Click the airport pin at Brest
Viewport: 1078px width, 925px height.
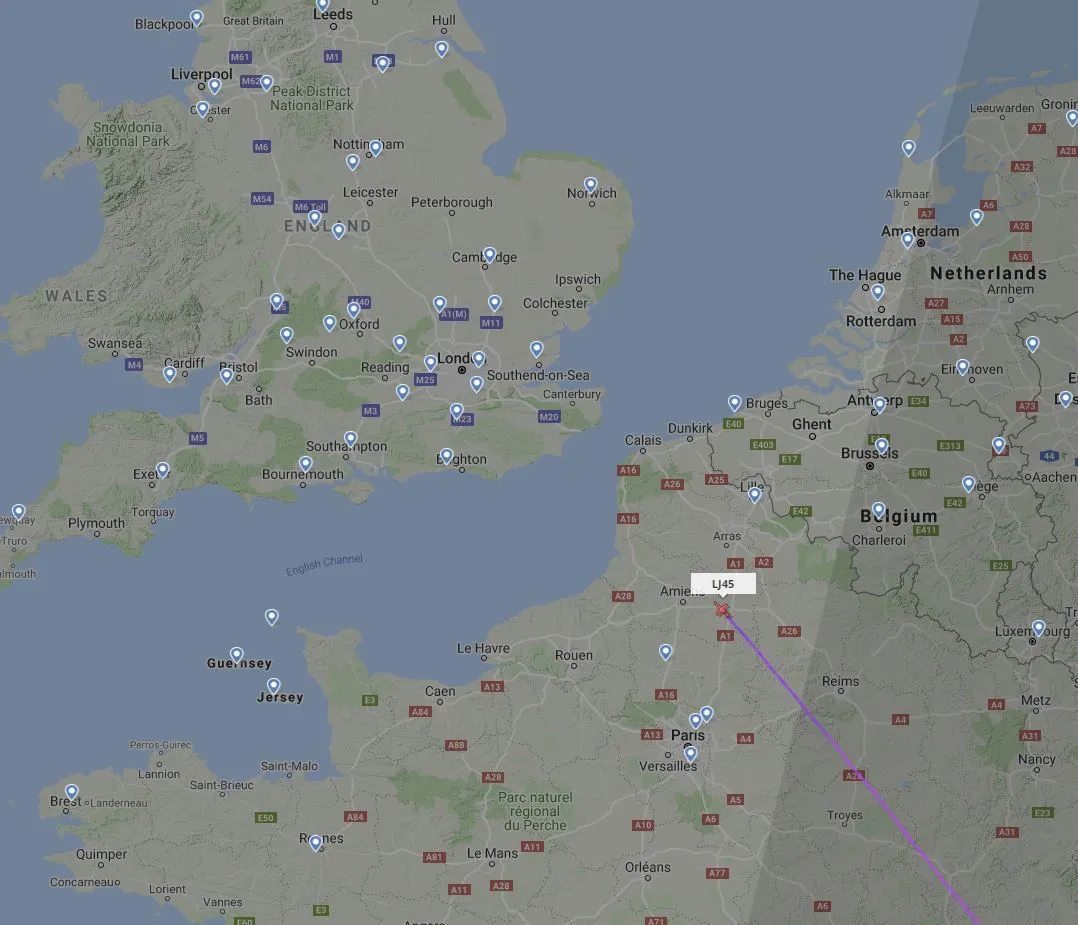pyautogui.click(x=72, y=793)
